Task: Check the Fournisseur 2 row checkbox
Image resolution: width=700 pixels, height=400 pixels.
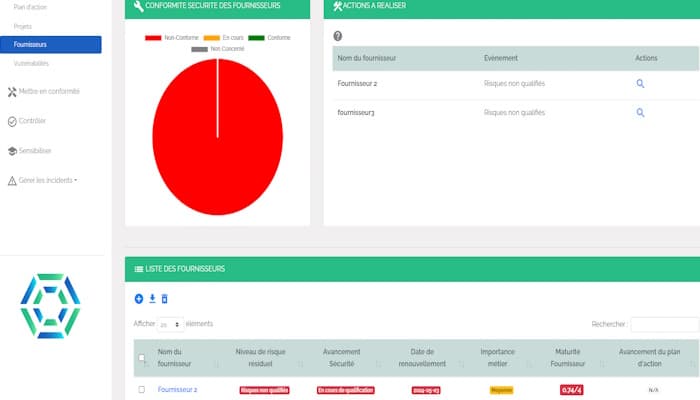Action: (x=142, y=390)
